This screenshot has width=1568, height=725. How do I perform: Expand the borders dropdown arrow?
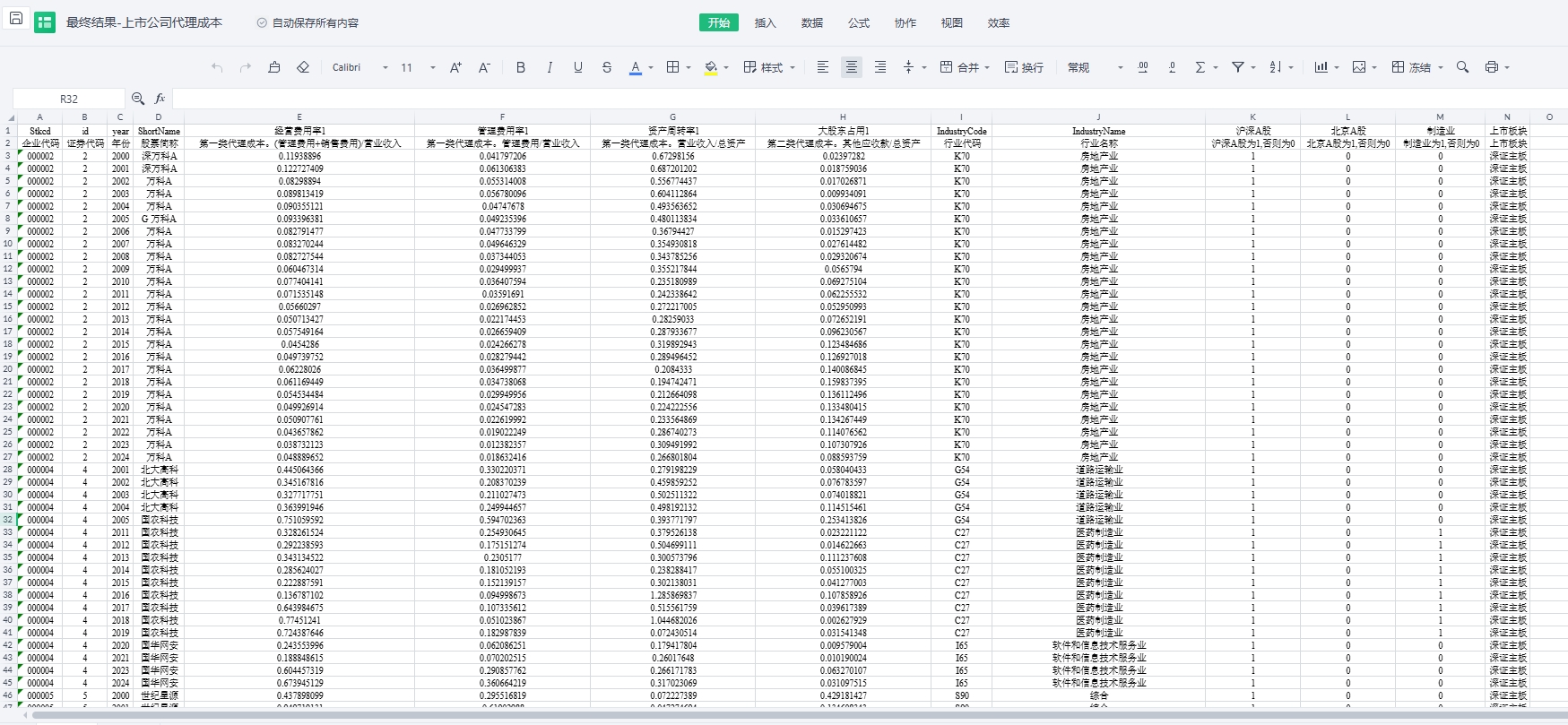point(689,67)
